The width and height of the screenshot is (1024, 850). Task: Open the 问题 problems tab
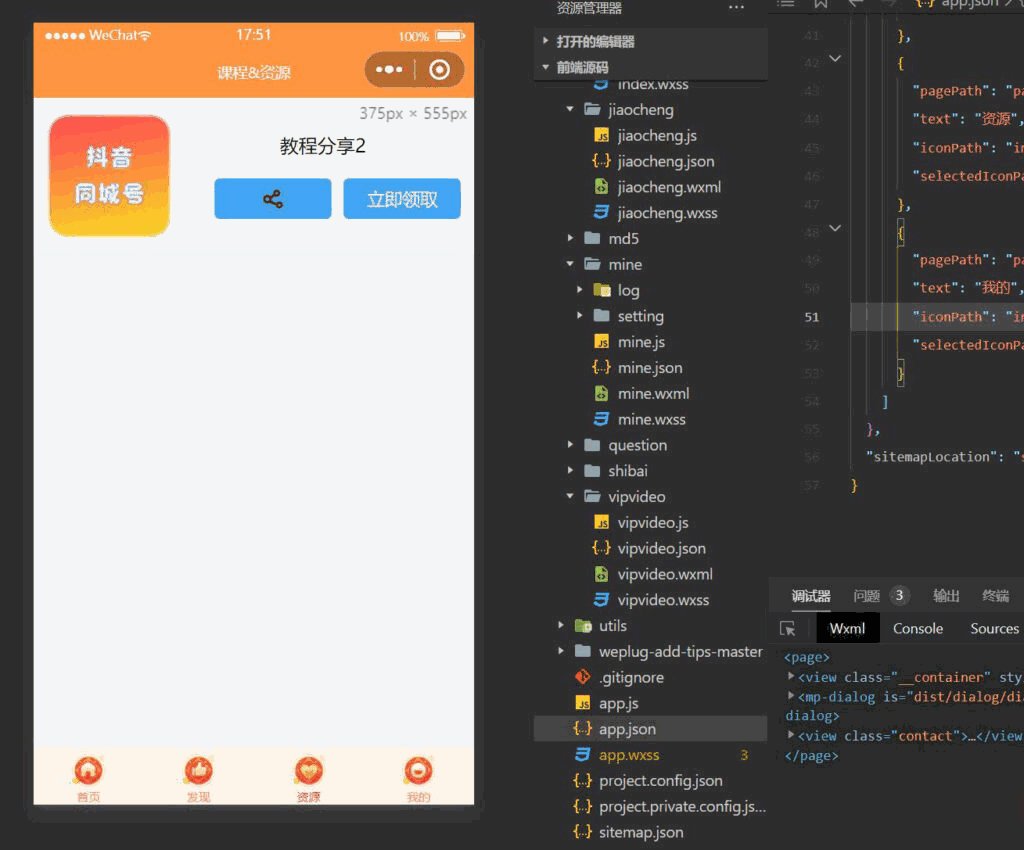click(x=867, y=596)
